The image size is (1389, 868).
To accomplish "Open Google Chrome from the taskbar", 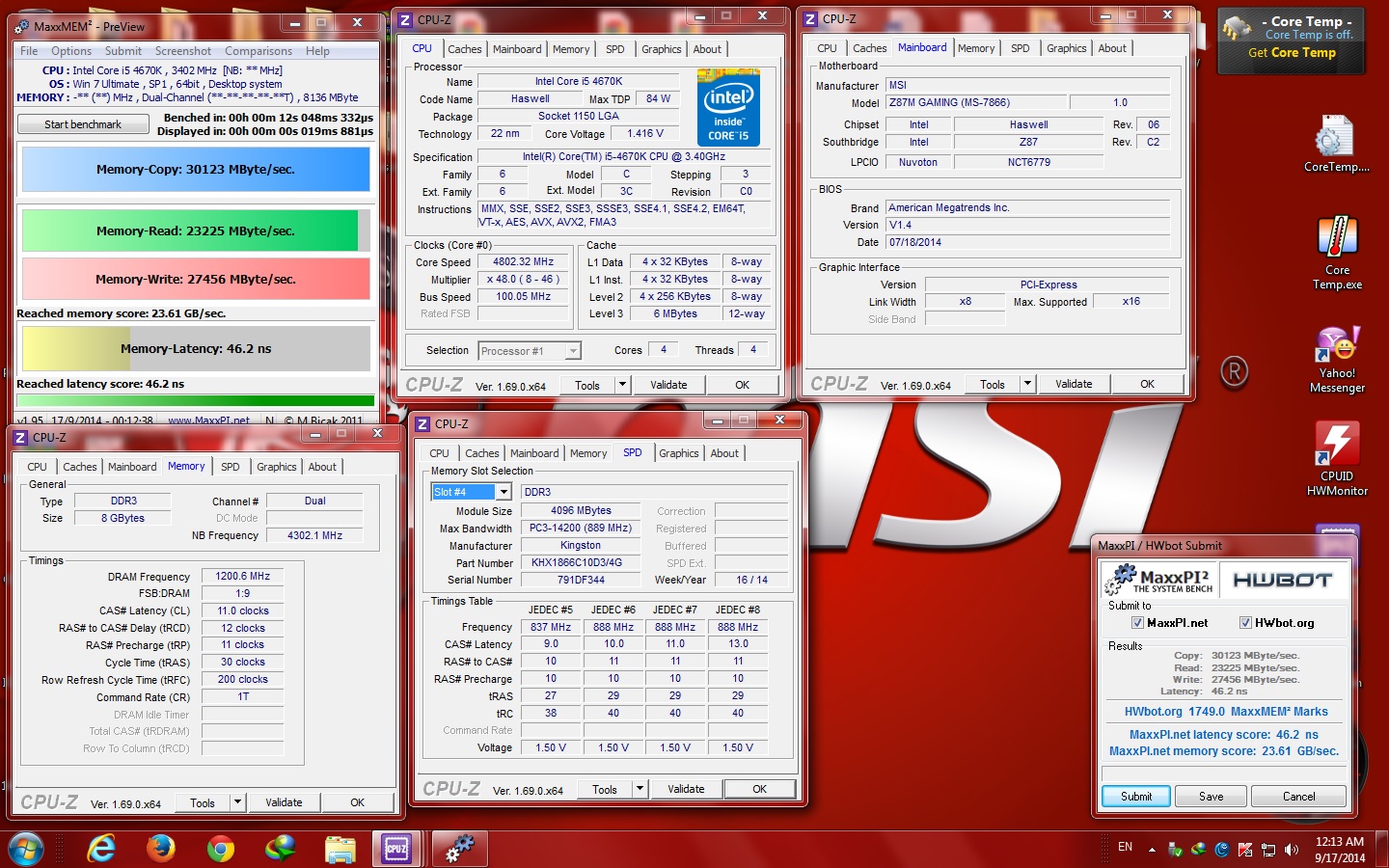I will point(221,849).
